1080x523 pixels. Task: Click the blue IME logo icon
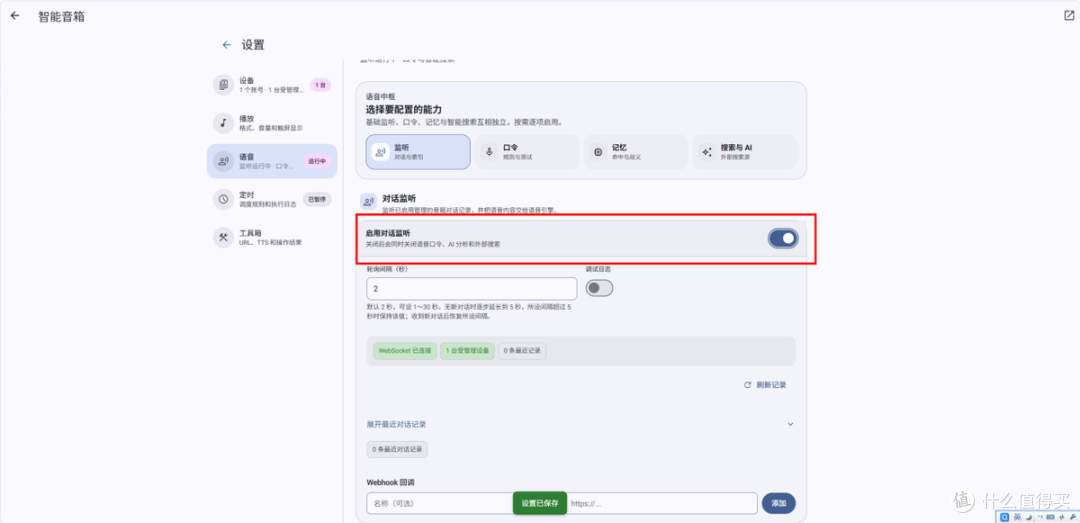click(x=1004, y=517)
